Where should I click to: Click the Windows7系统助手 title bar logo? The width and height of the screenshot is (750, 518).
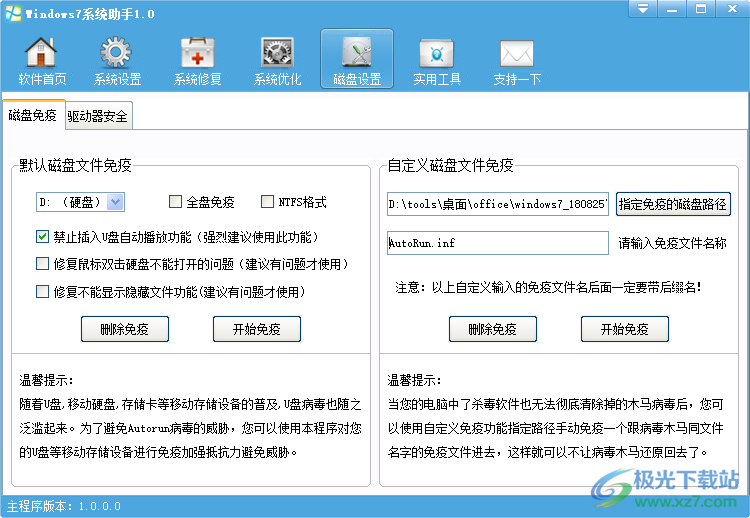[x=13, y=13]
